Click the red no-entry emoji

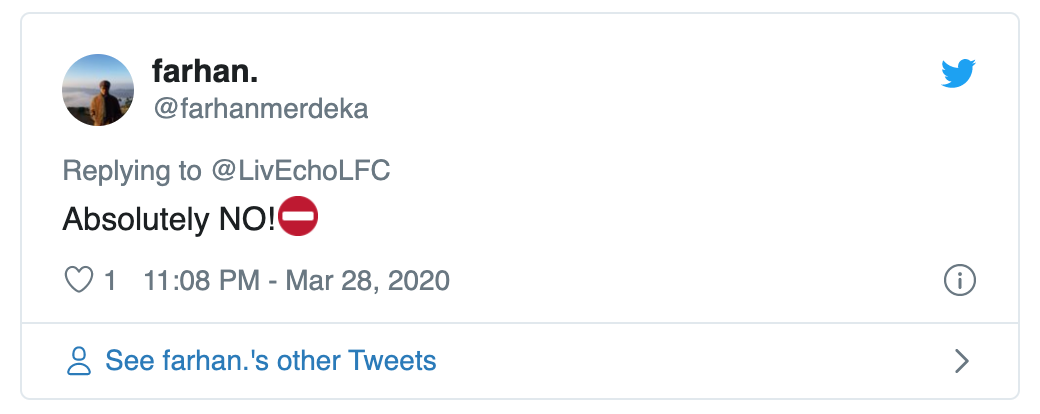point(297,219)
